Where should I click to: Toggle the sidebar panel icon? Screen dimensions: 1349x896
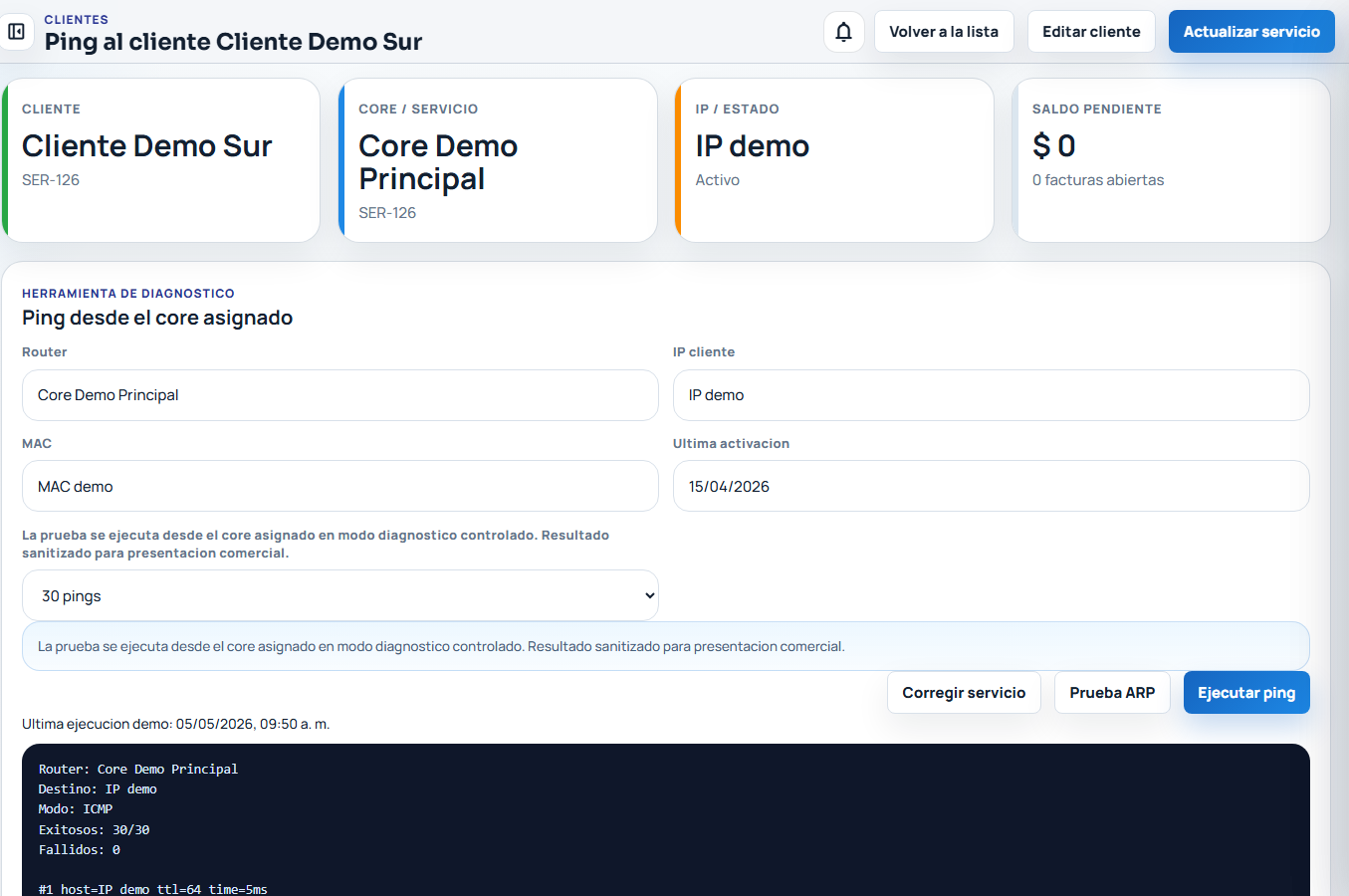[16, 32]
